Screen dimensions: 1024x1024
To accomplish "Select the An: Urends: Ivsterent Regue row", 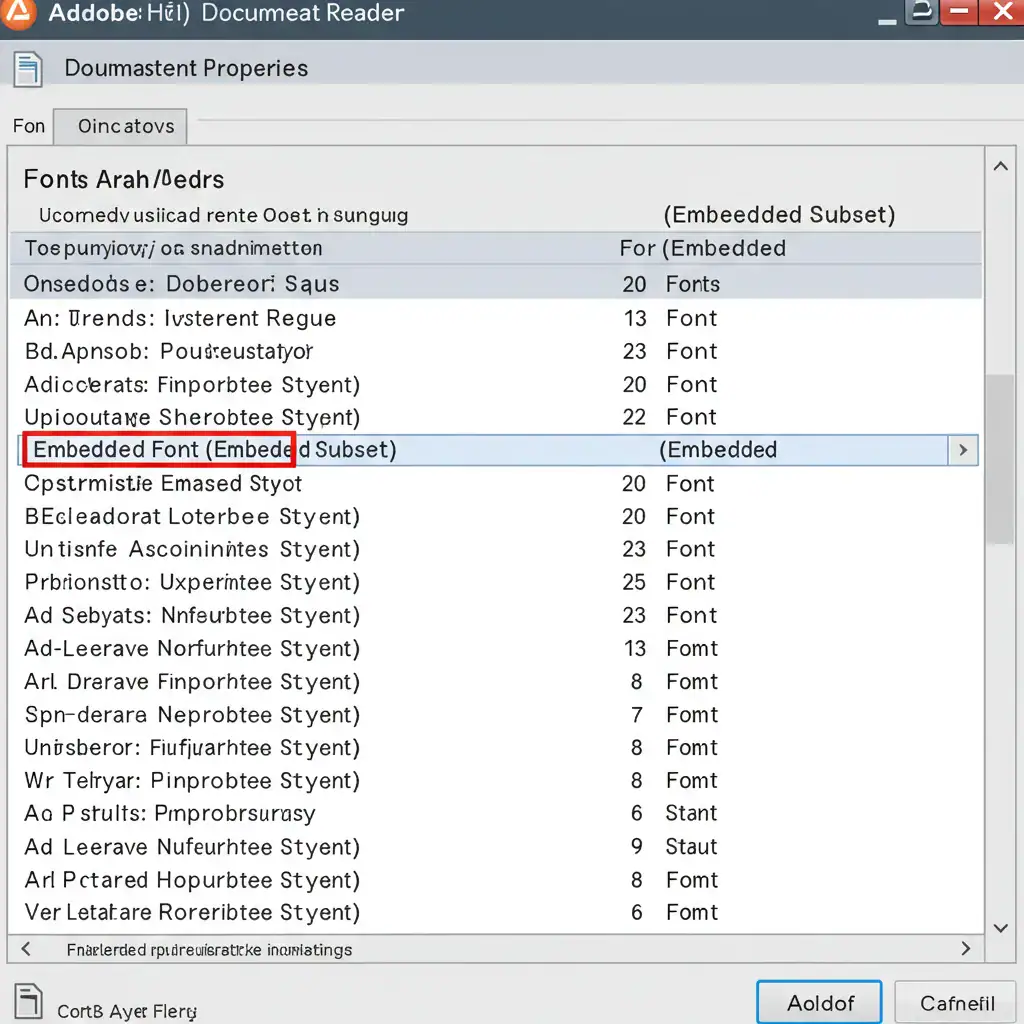I will tap(496, 318).
